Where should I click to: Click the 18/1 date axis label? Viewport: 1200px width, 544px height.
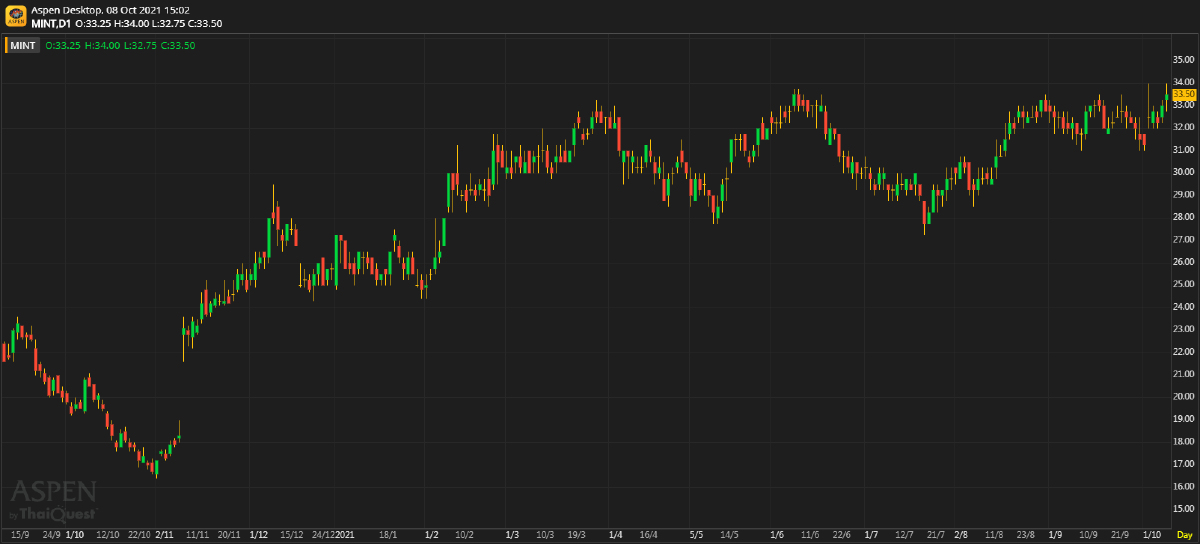pyautogui.click(x=388, y=535)
